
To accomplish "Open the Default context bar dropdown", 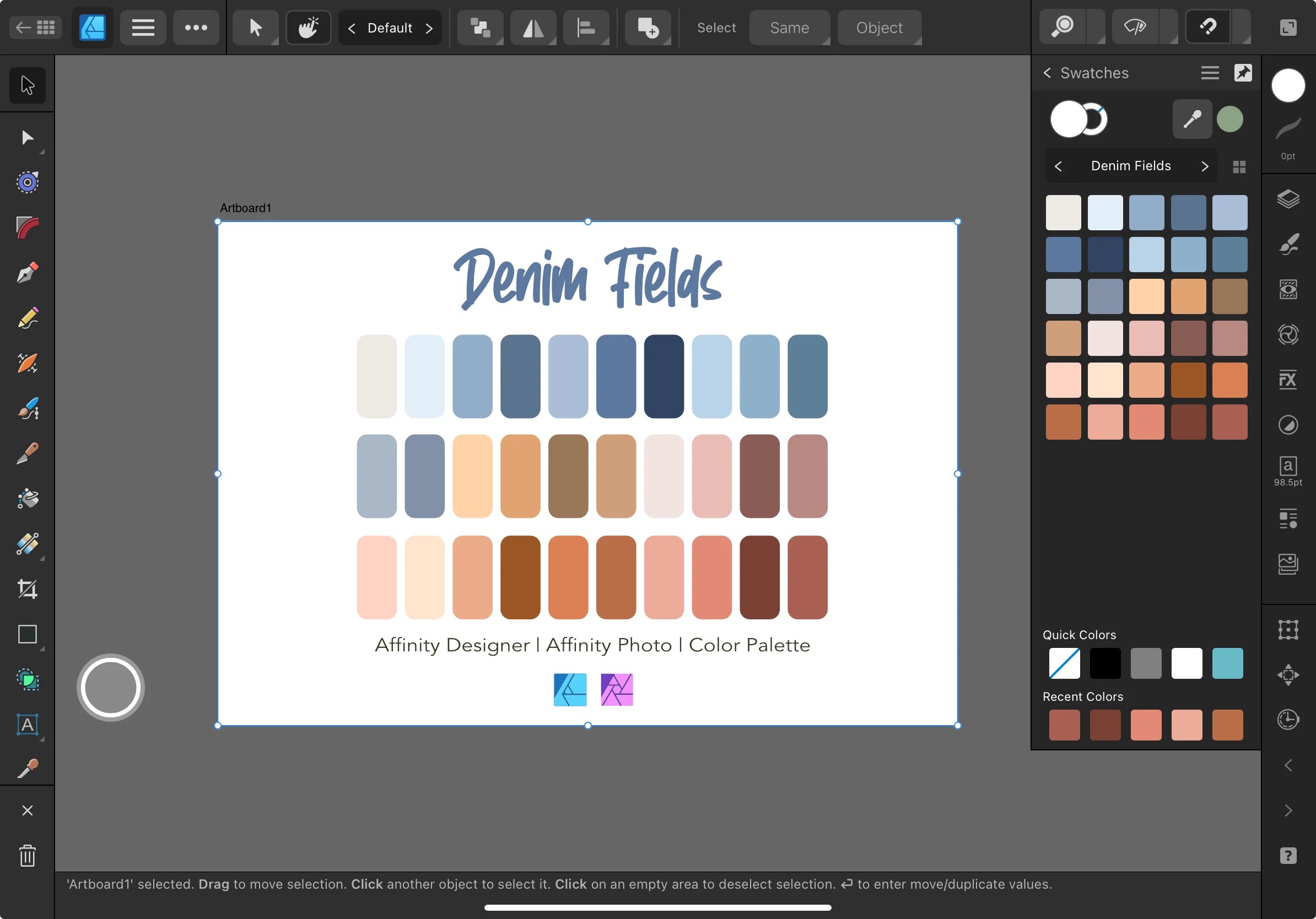I will tap(390, 28).
